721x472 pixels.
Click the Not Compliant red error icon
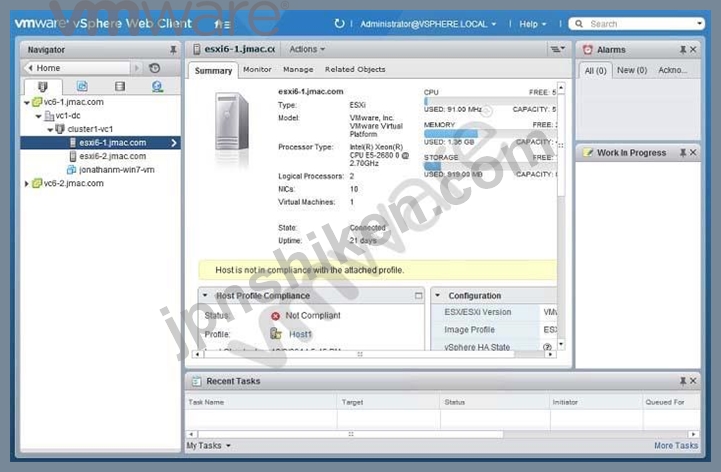point(275,316)
